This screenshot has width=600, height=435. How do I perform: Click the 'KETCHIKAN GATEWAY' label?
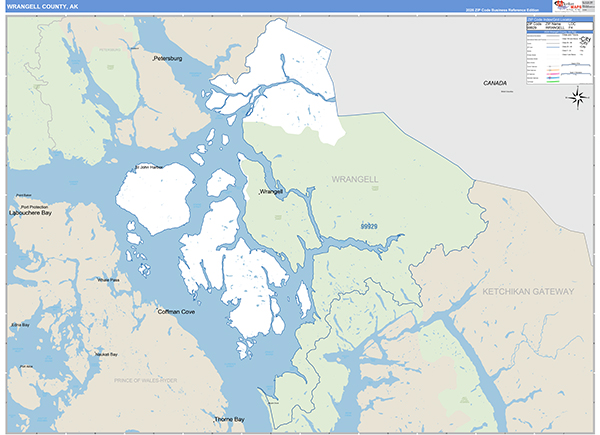pos(528,292)
